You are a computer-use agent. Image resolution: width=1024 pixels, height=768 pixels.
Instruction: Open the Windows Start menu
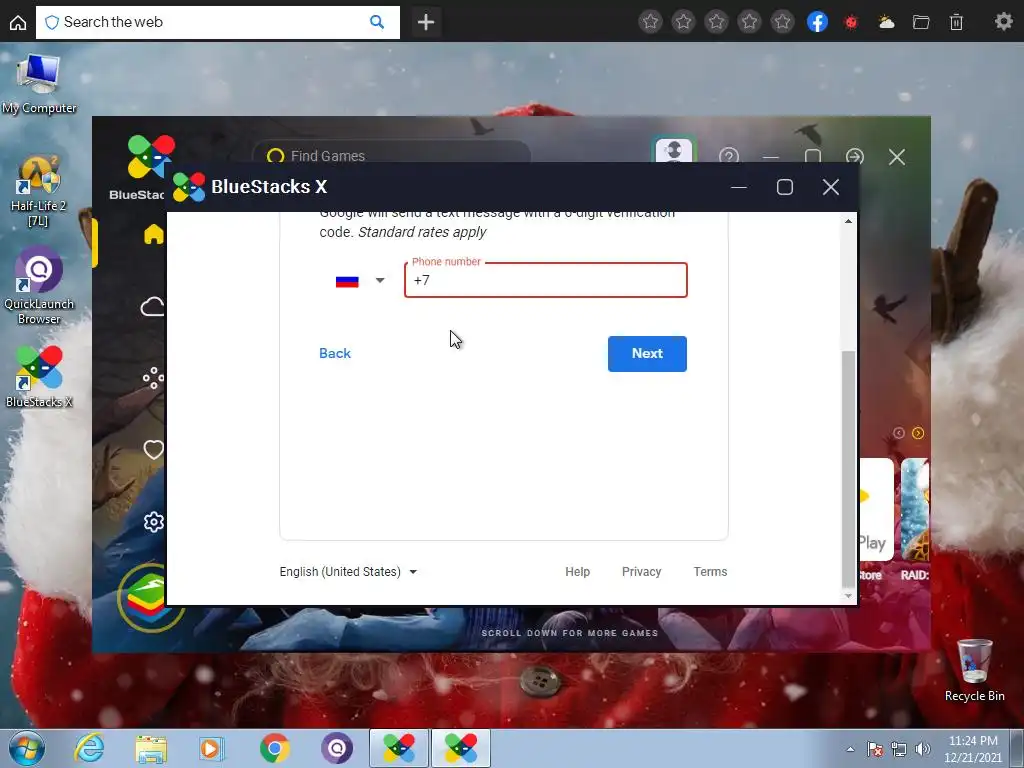[x=27, y=748]
